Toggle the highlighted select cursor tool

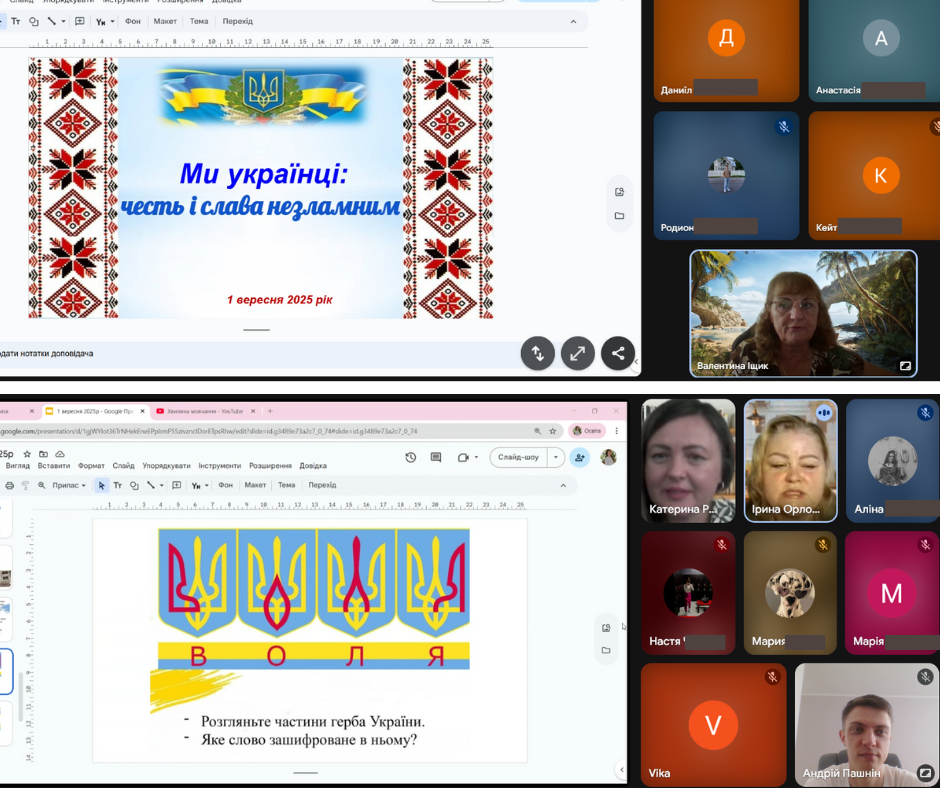click(x=101, y=485)
